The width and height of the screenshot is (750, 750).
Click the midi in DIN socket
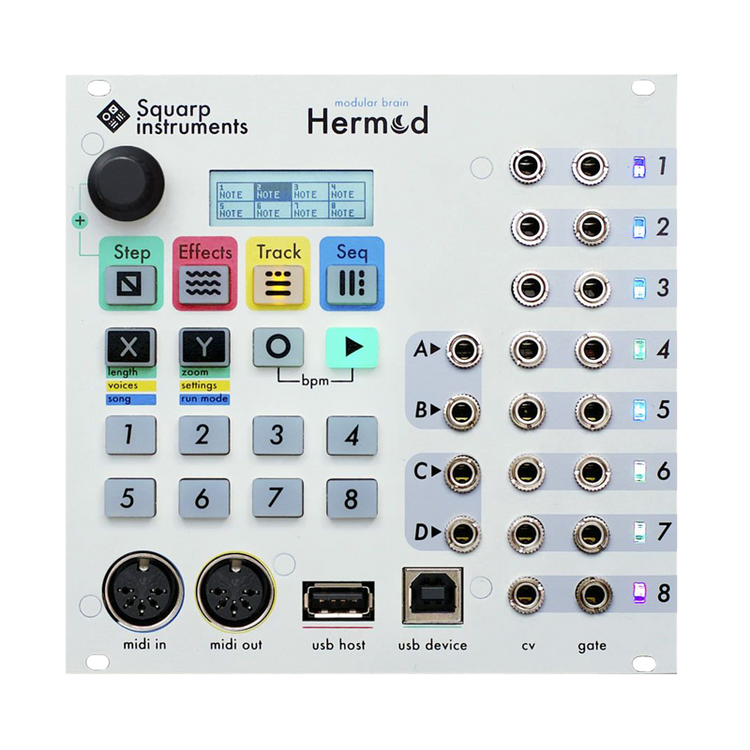(x=143, y=591)
